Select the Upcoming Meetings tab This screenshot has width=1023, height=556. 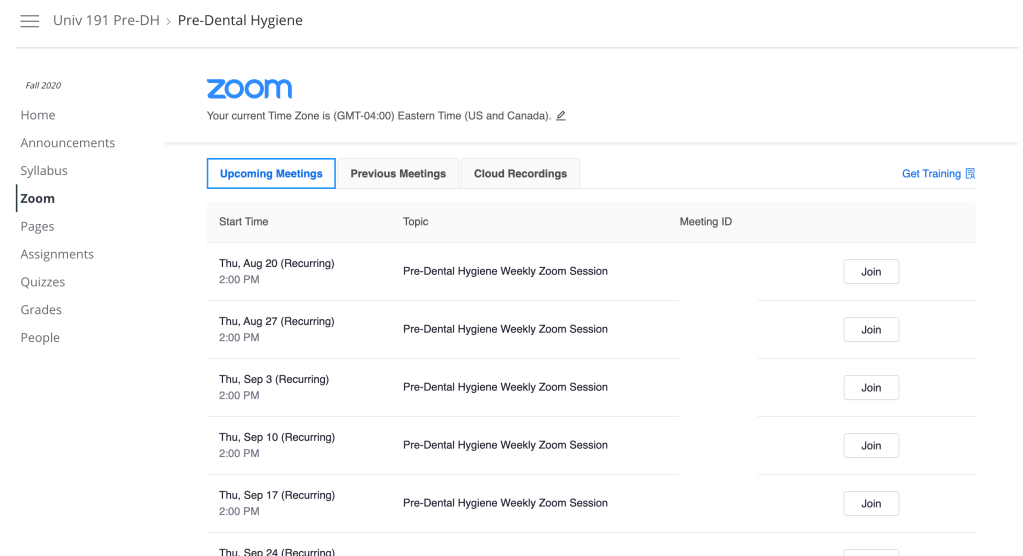[x=271, y=174]
